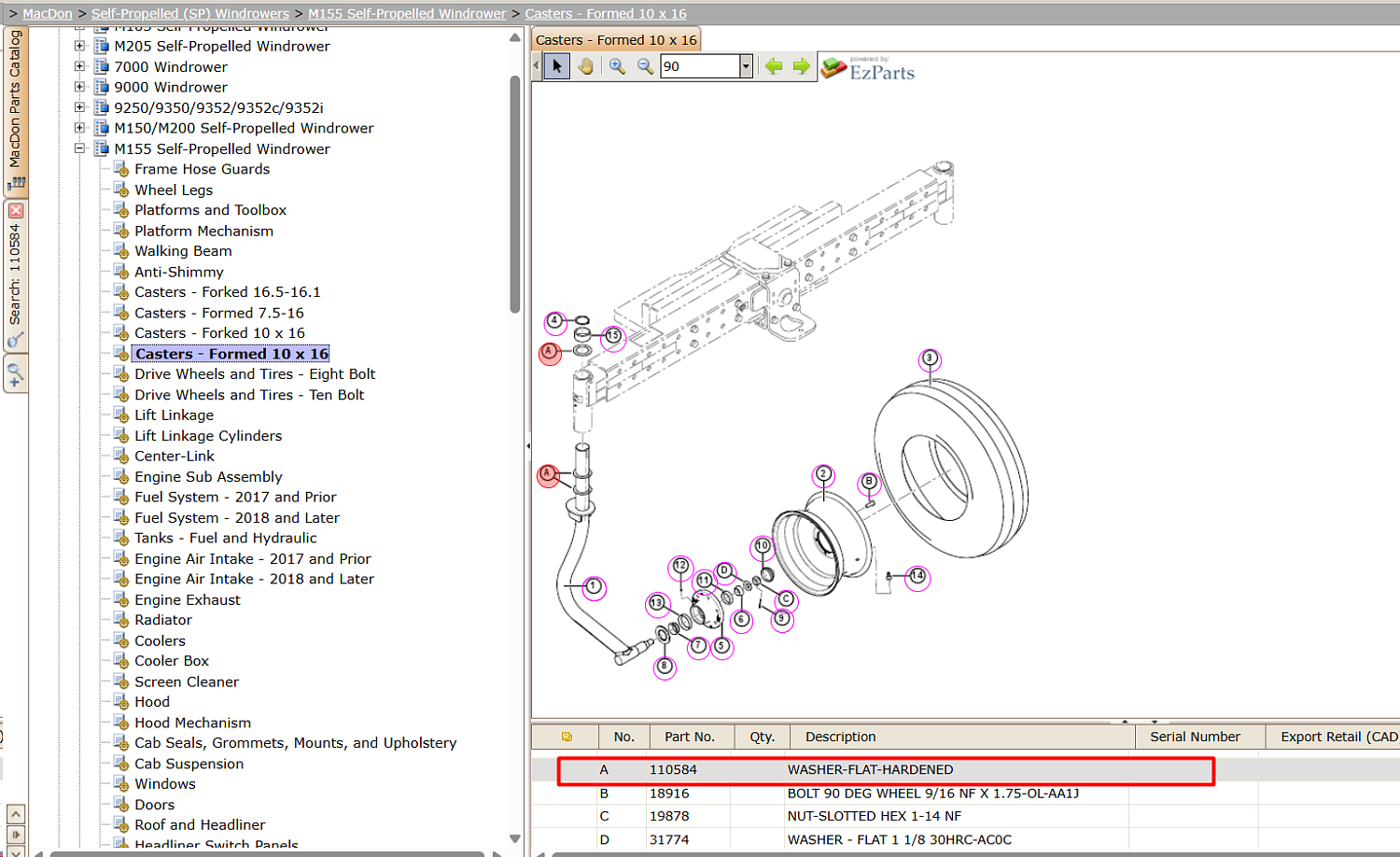Open Drive Wheels and Tires - Eight Bolt

click(255, 374)
